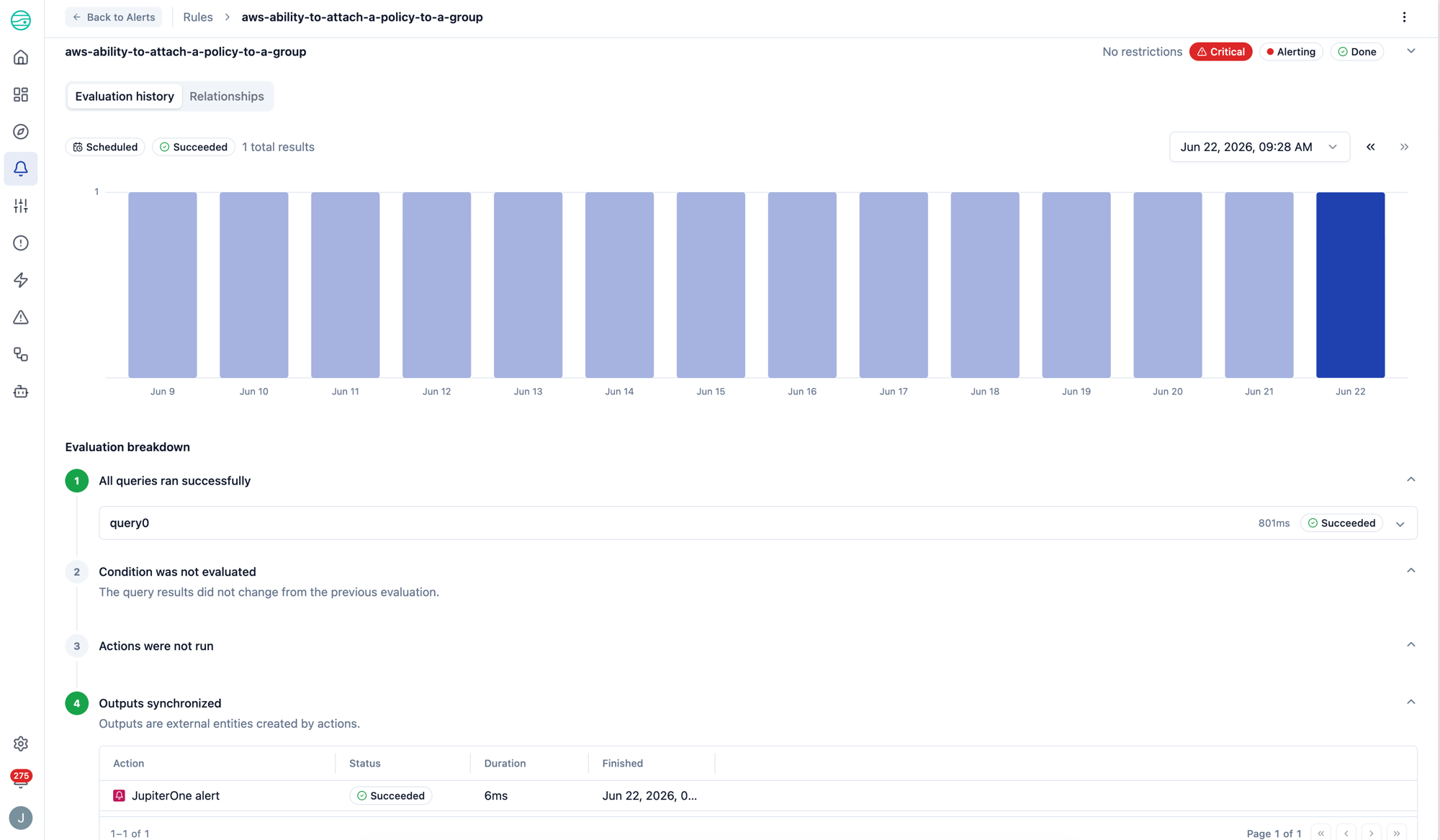Expand the query0 row details

(1400, 524)
